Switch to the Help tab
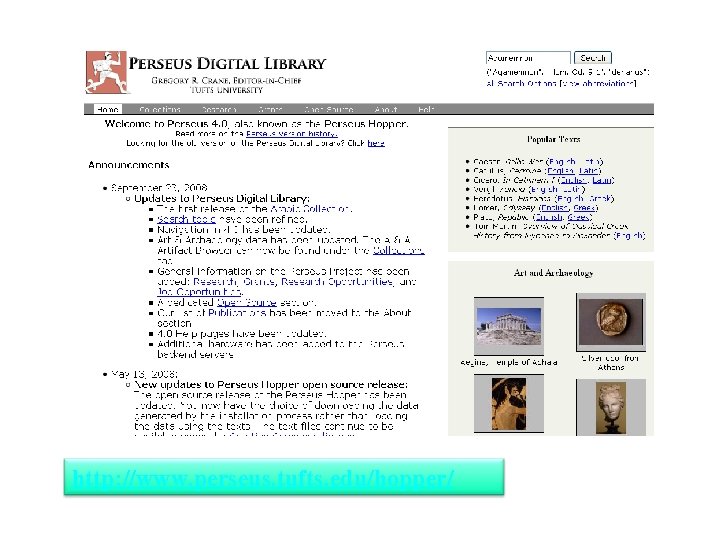Image resolution: width=720 pixels, height=540 pixels. (426, 109)
